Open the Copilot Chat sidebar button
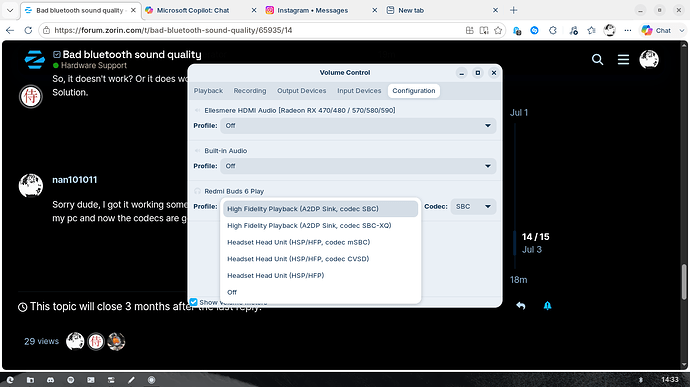The image size is (690, 387). point(657,30)
